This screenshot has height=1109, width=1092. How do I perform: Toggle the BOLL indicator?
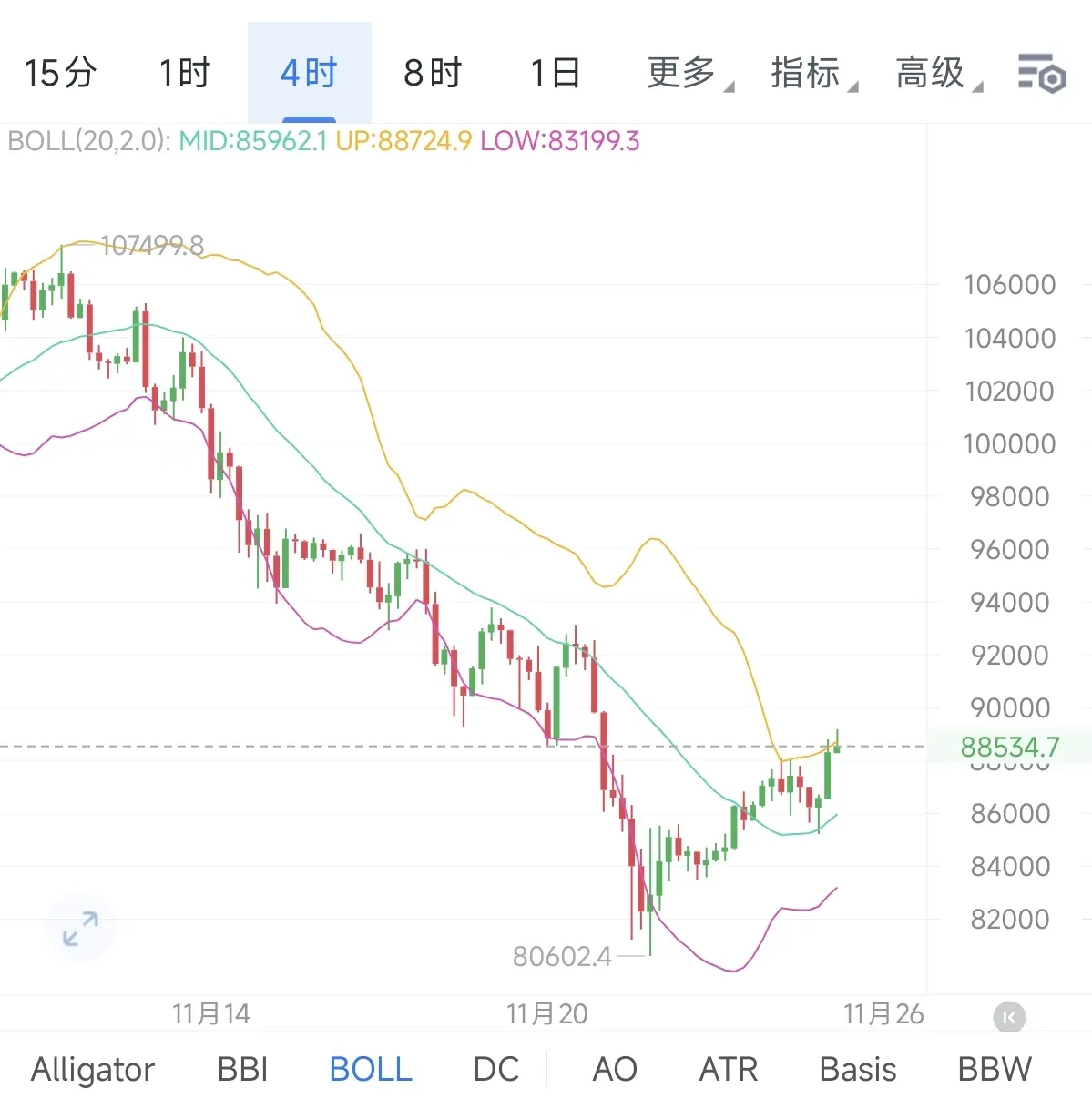point(371,1069)
